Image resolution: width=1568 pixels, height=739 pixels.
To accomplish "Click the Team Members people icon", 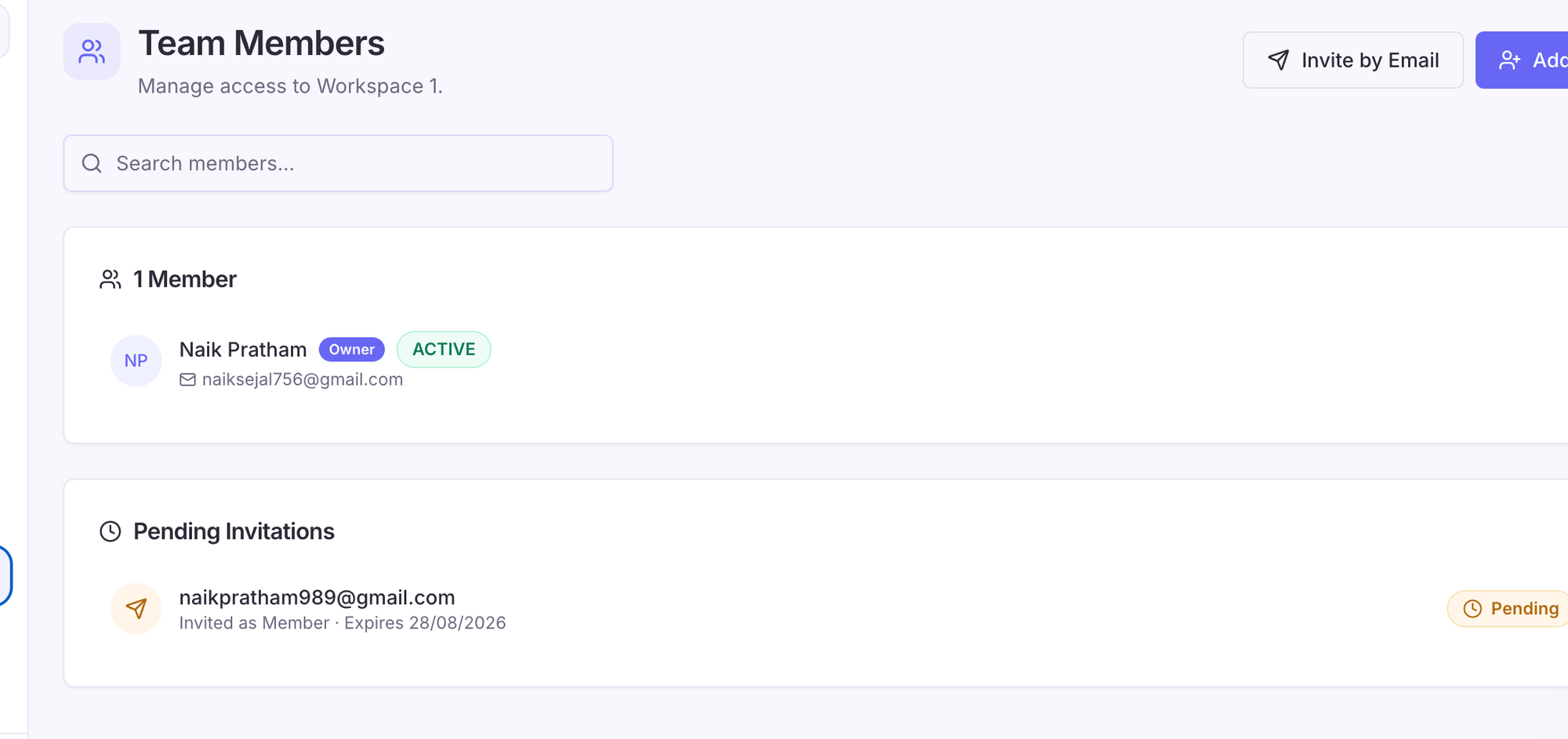I will 92,52.
